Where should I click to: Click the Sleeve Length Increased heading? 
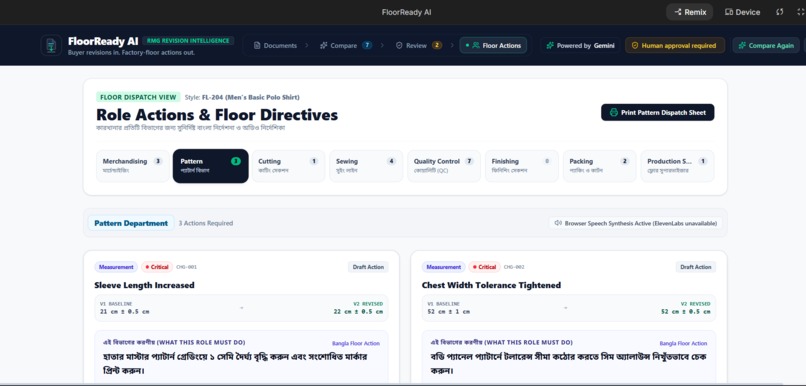tap(144, 285)
